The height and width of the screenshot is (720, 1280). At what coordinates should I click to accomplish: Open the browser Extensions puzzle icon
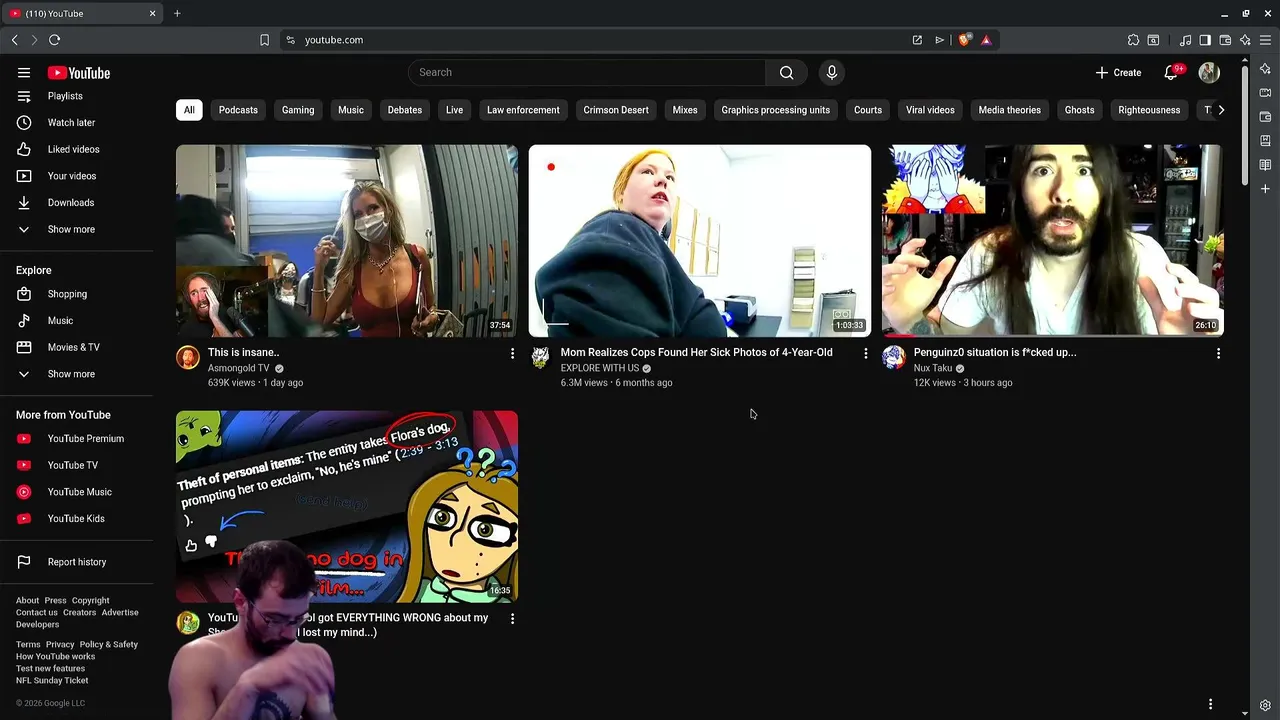(1133, 40)
